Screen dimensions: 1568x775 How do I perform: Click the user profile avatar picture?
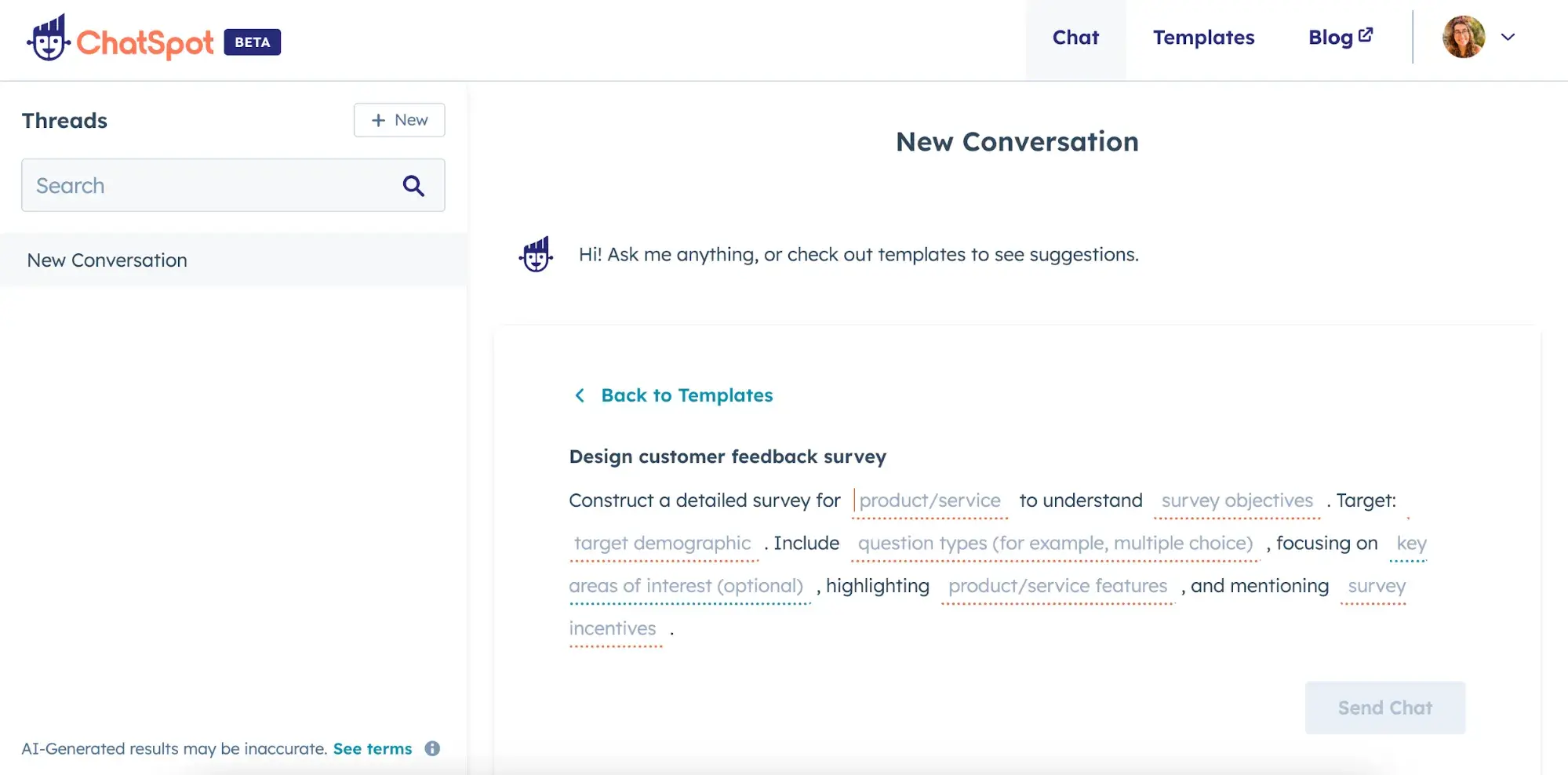click(x=1463, y=37)
